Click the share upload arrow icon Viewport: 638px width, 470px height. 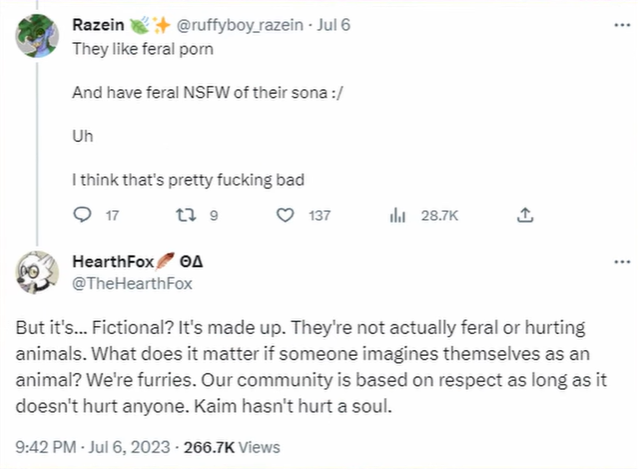coord(526,215)
